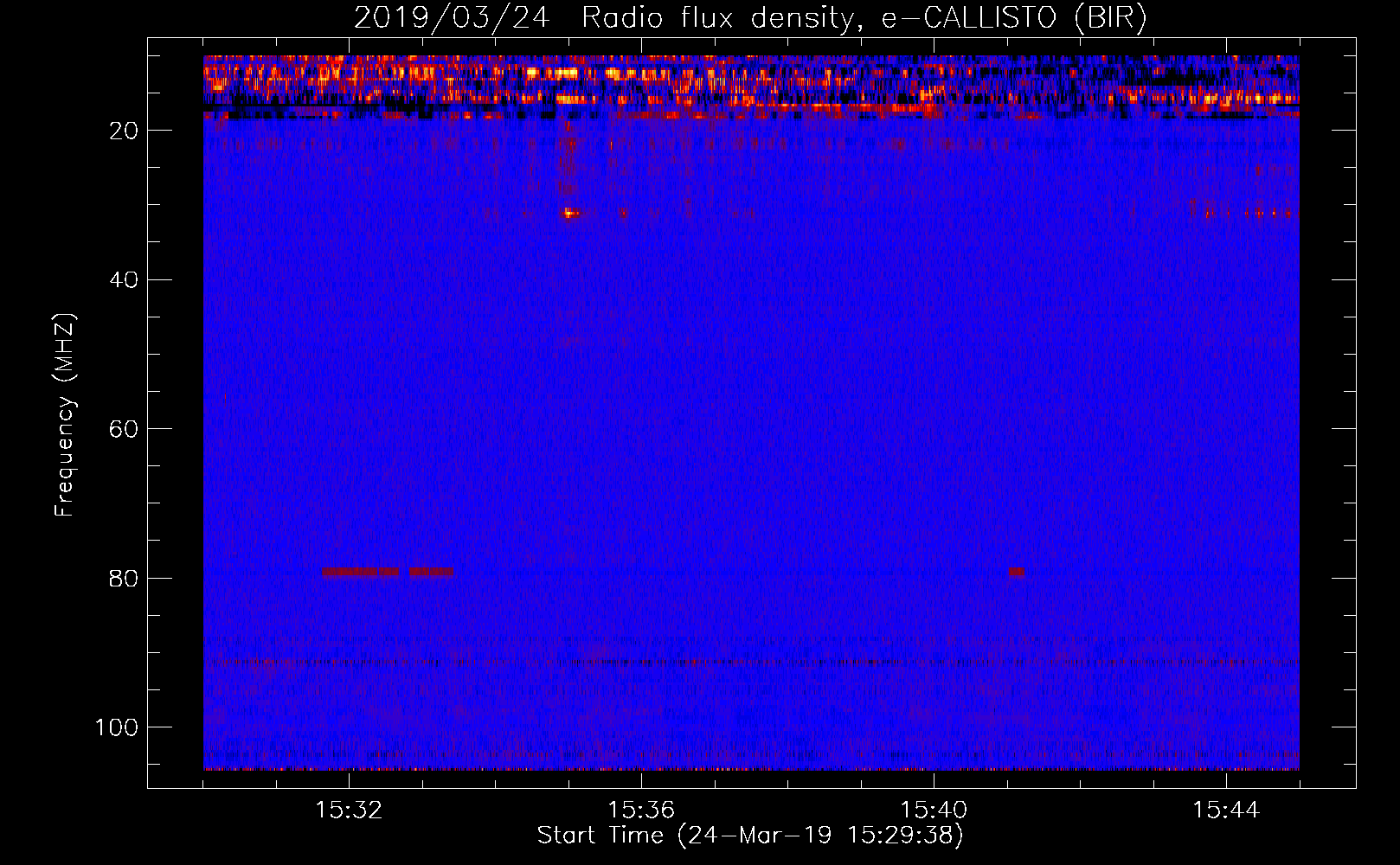Screen dimensions: 1400x865
Task: Click the 'Start Time (24-Mar-19 15:29:38)' label
Action: coord(750,836)
